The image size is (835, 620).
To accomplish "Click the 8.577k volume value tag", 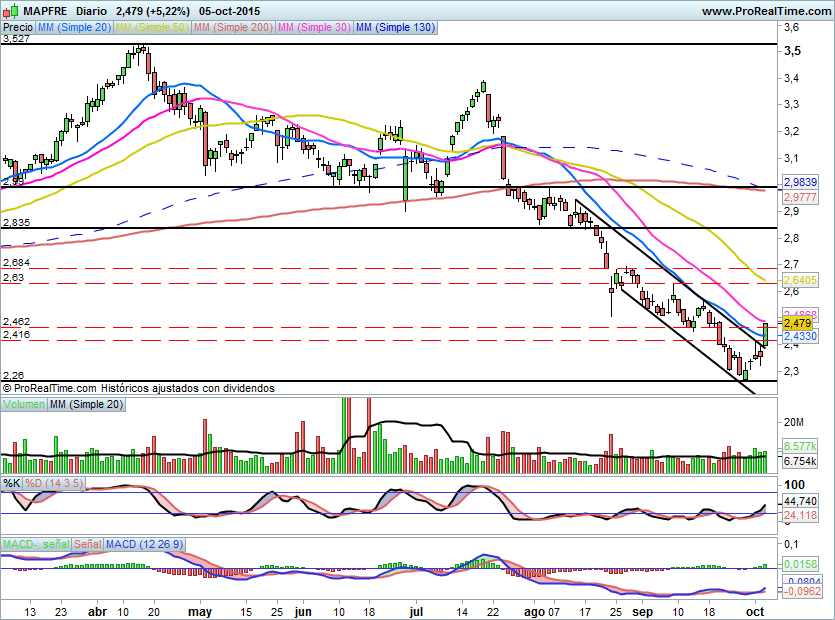I will (800, 446).
